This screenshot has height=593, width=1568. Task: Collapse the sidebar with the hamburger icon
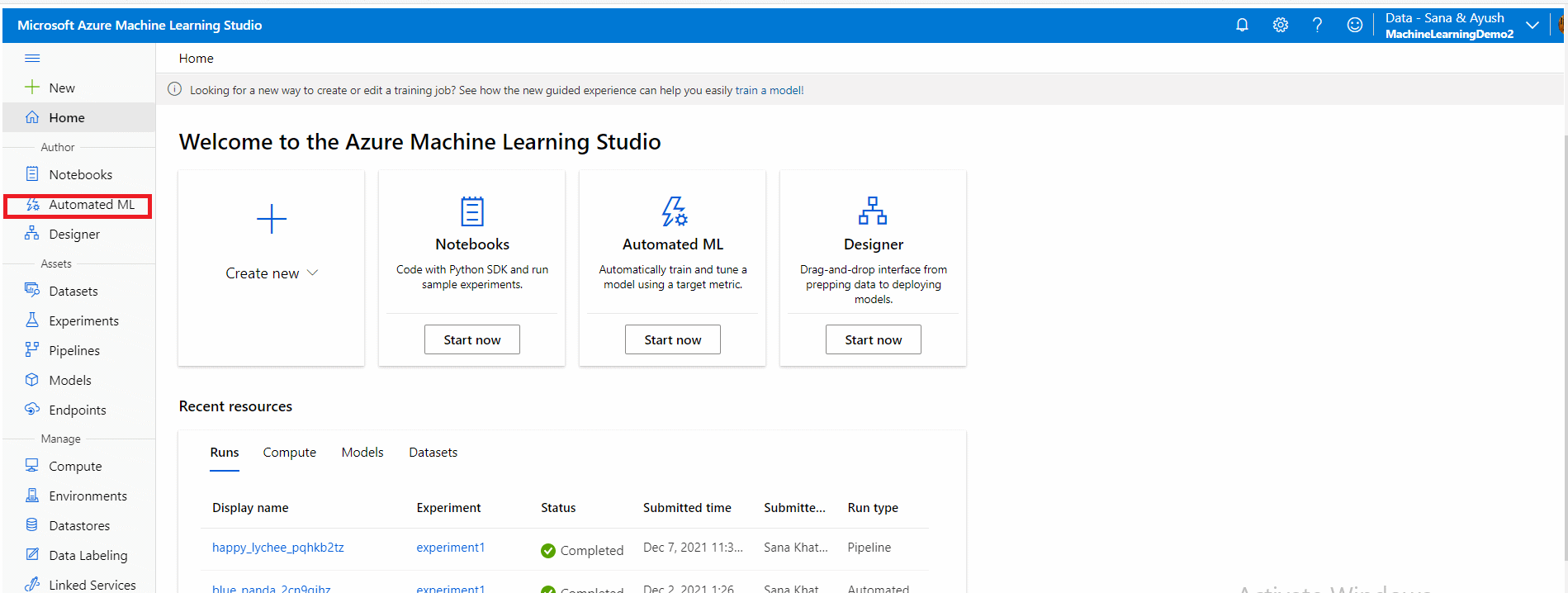point(32,58)
